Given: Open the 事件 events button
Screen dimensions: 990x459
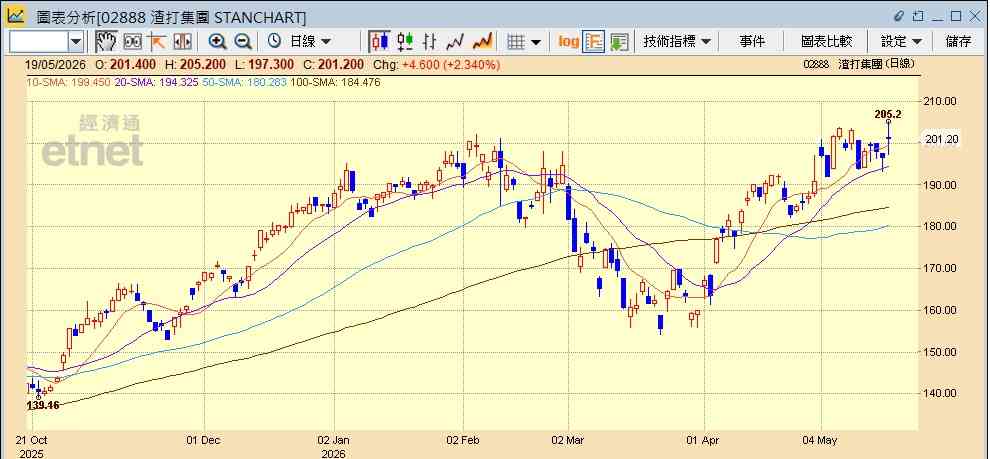Looking at the screenshot, I should (752, 42).
